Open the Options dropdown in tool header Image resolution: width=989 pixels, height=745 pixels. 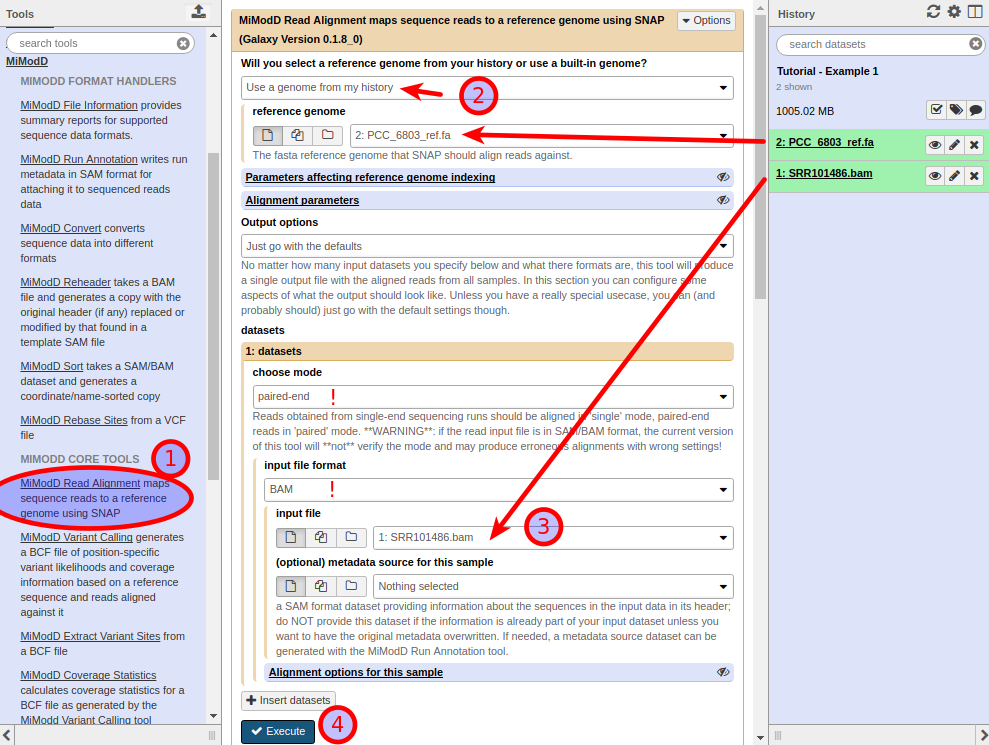(706, 20)
